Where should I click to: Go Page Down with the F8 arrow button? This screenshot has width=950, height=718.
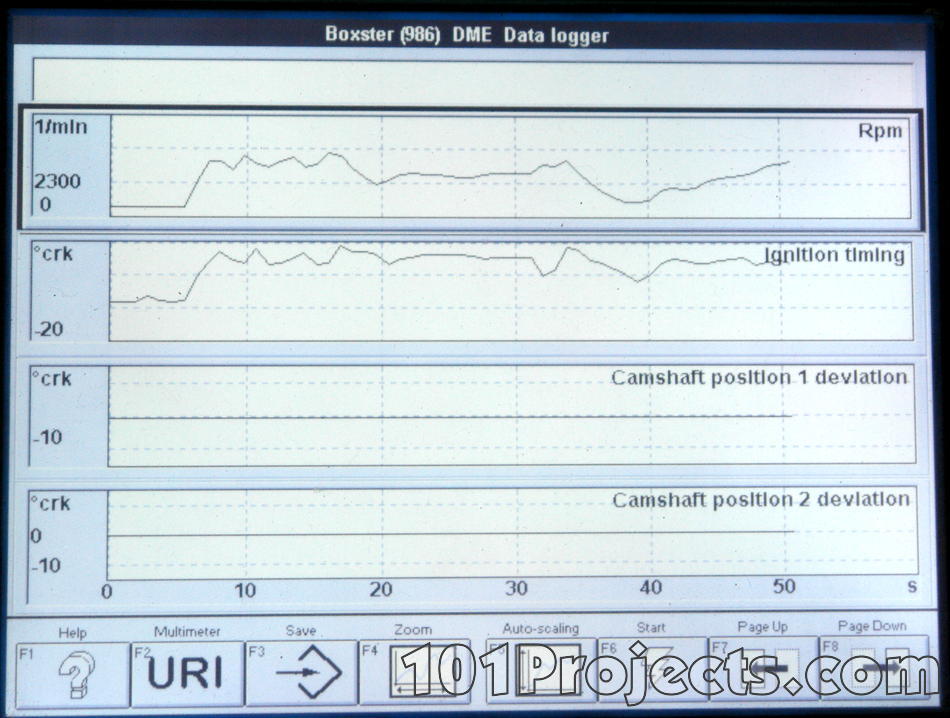[x=873, y=666]
